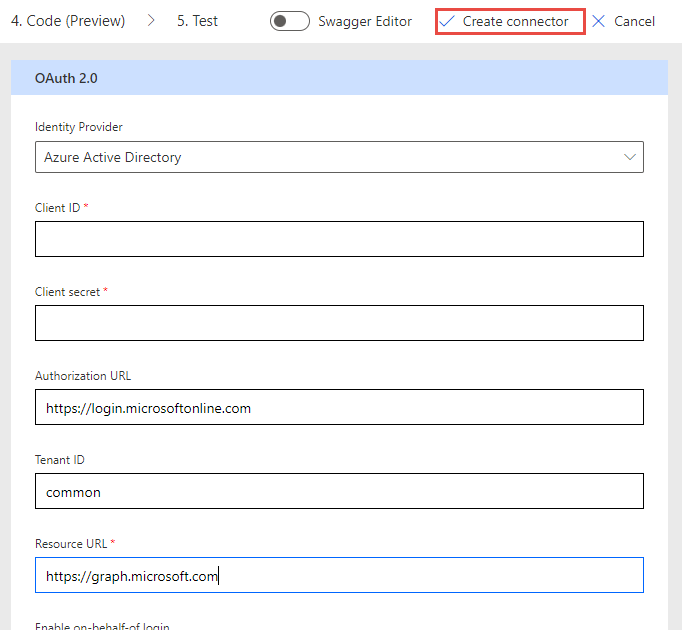Focus the Client ID input field
This screenshot has width=682, height=630.
click(339, 239)
